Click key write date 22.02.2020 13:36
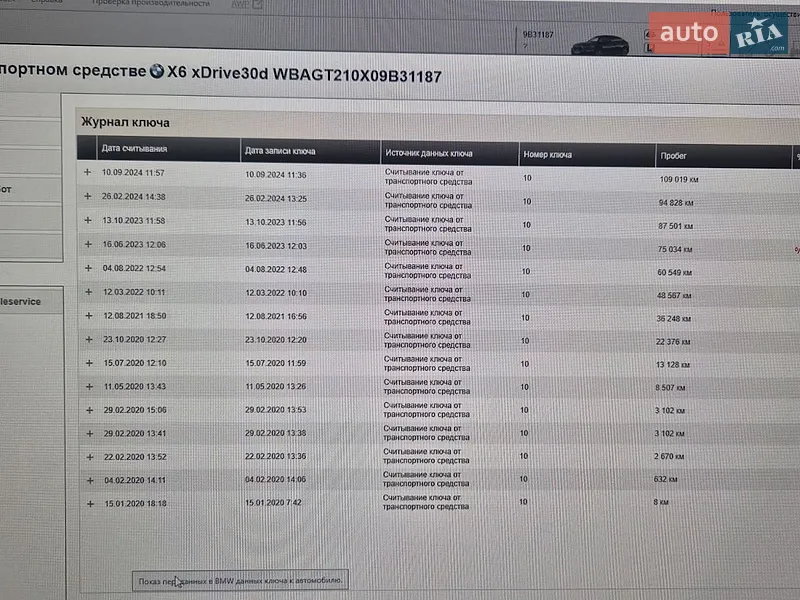 (276, 457)
